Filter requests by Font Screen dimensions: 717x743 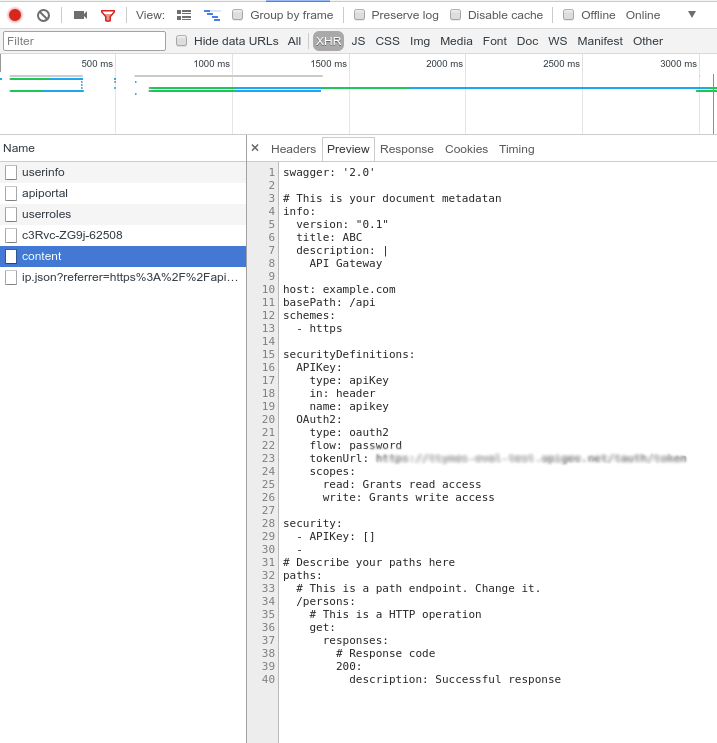[495, 41]
